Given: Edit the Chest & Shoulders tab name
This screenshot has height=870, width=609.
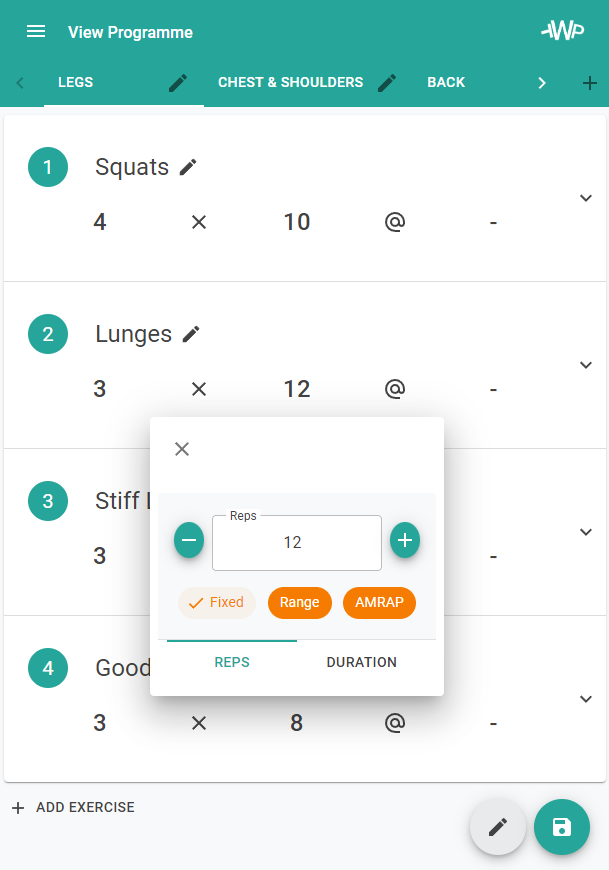Looking at the screenshot, I should click(387, 83).
